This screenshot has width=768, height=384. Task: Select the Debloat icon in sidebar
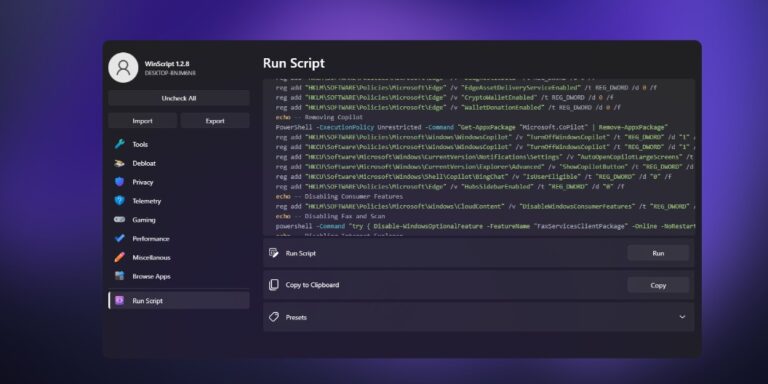click(x=120, y=163)
